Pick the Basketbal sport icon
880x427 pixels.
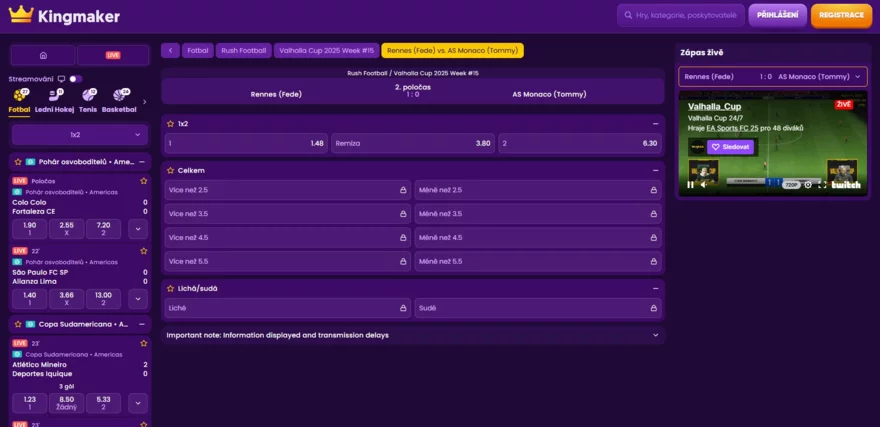click(119, 98)
